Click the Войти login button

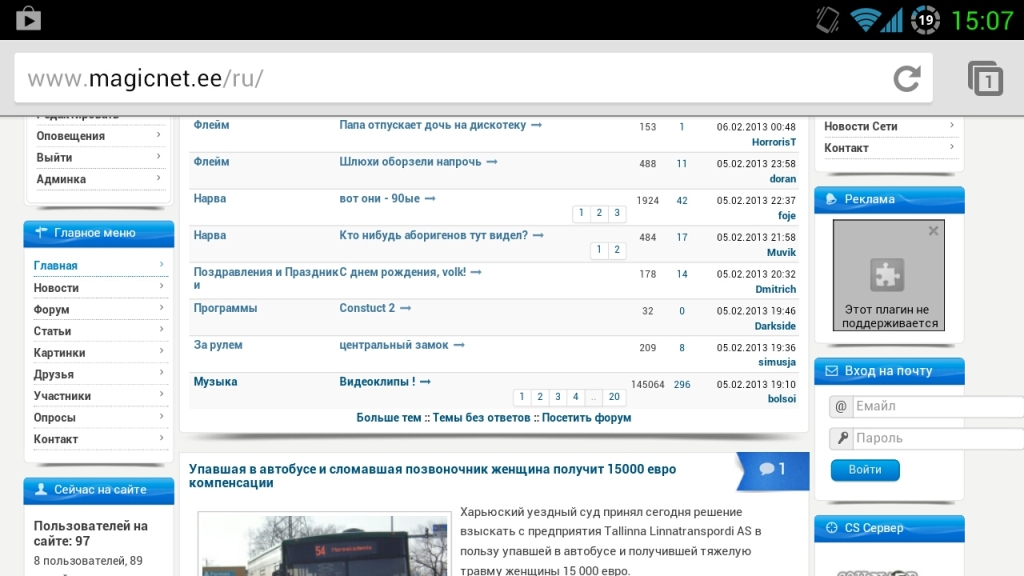(x=865, y=470)
